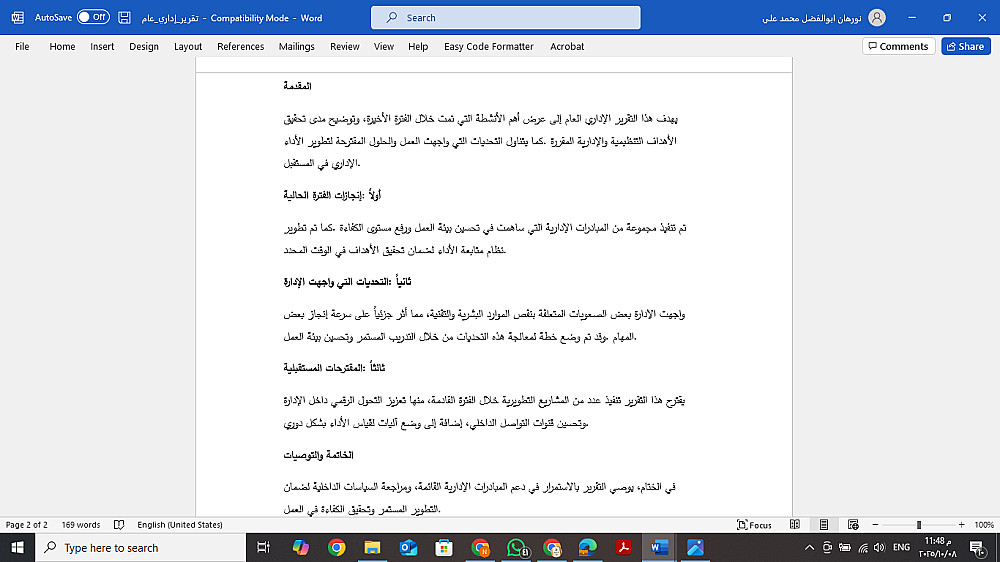Click the heading ثالثاً: المقترحات المستقبلية

pyautogui.click(x=334, y=368)
